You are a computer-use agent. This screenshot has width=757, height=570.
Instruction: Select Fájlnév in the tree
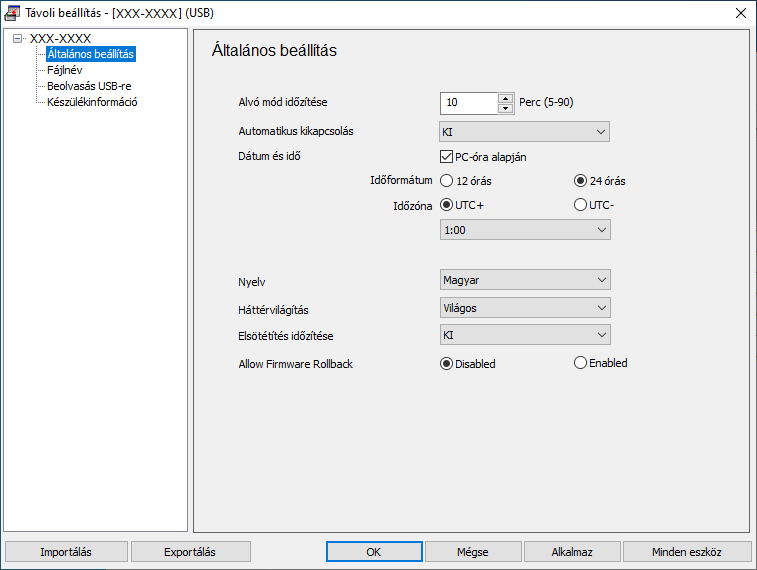tap(64, 70)
